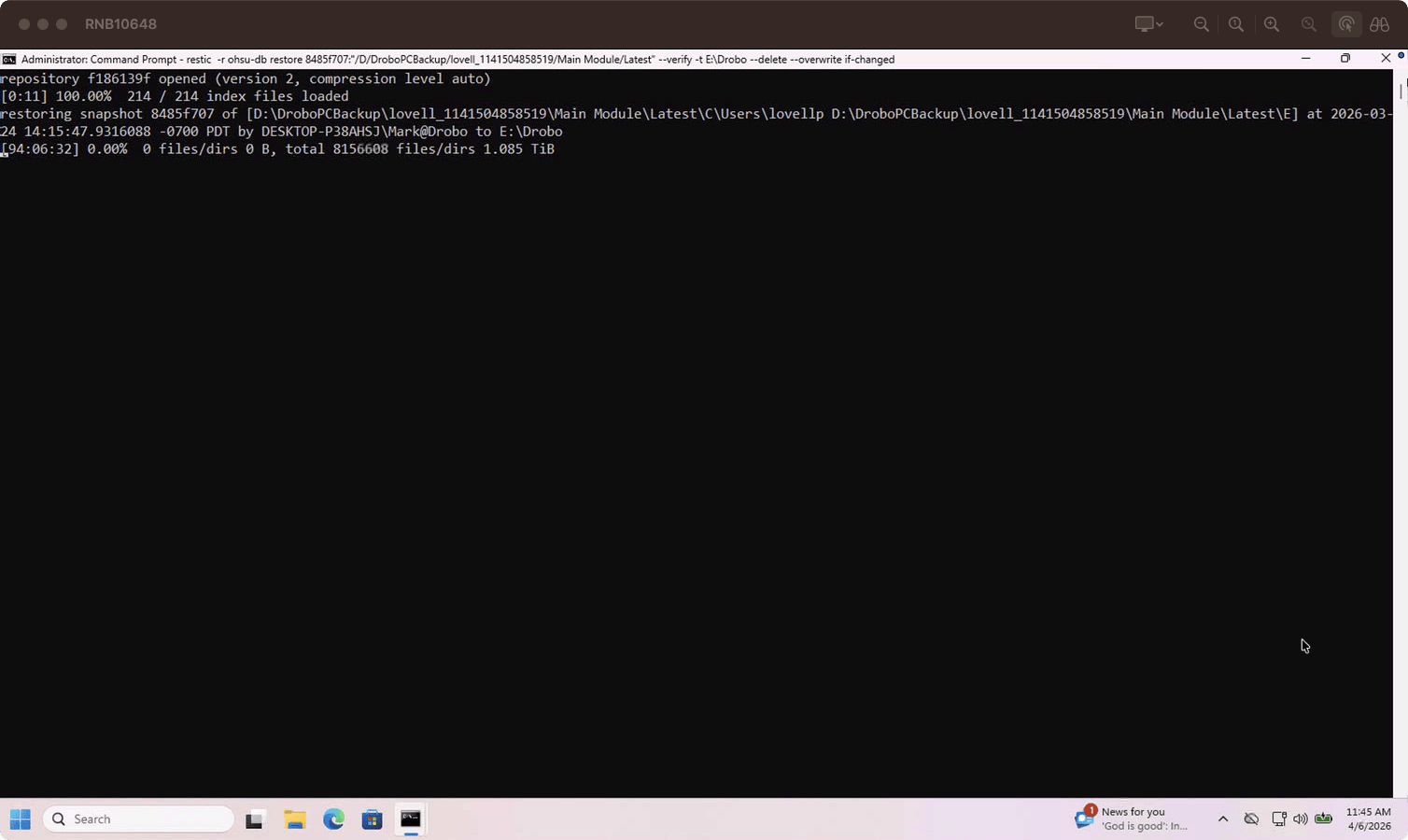
Task: Click the cloud sync disabled tray icon
Action: pyautogui.click(x=1251, y=819)
